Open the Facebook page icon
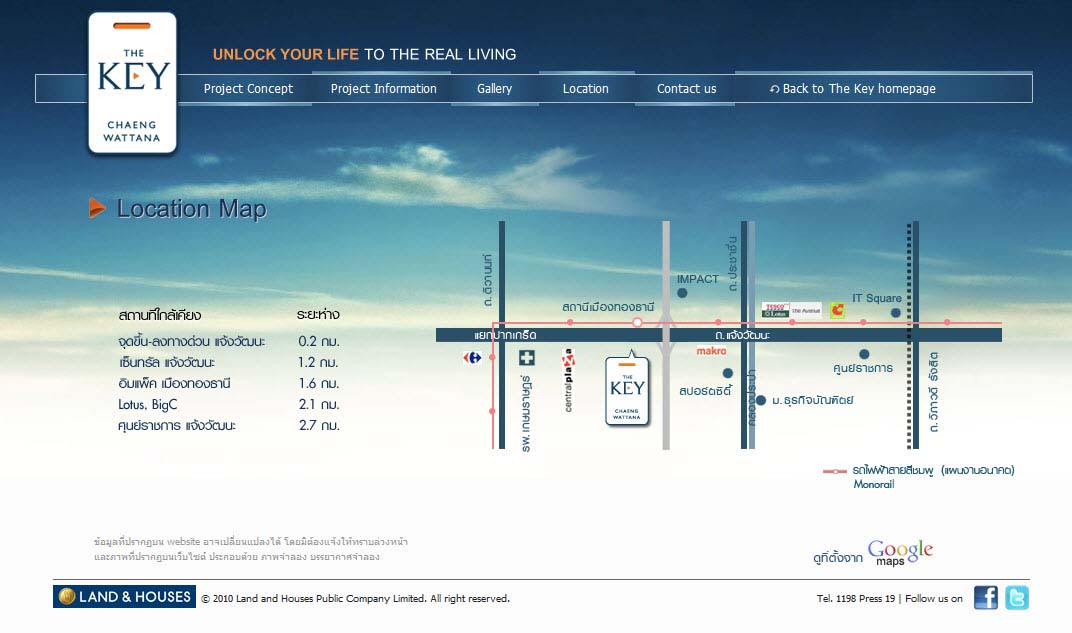This screenshot has width=1072, height=633. click(985, 598)
